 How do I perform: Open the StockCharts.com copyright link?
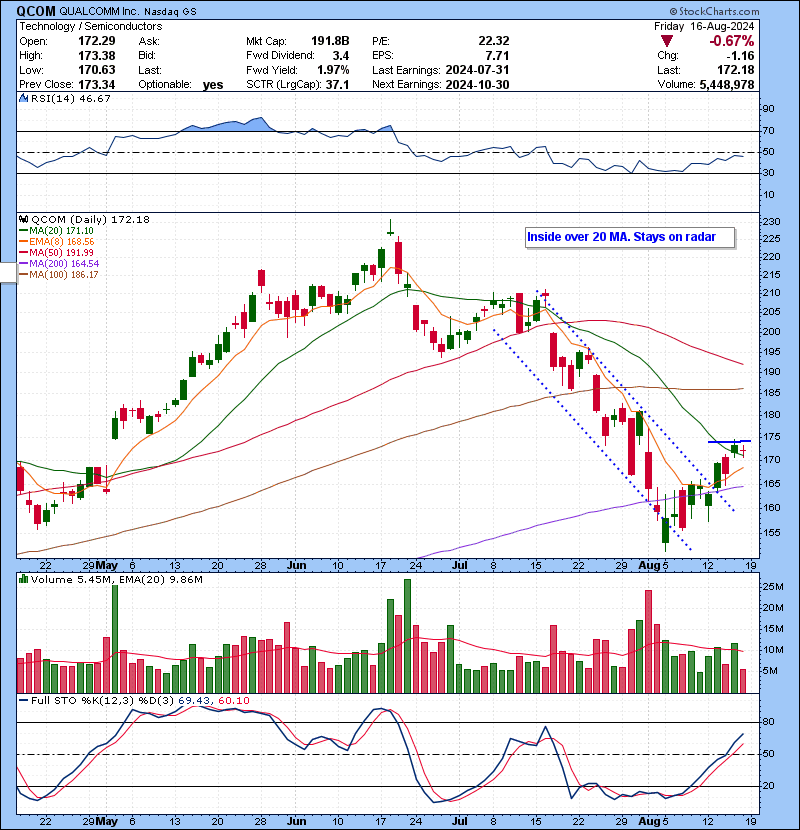point(714,11)
